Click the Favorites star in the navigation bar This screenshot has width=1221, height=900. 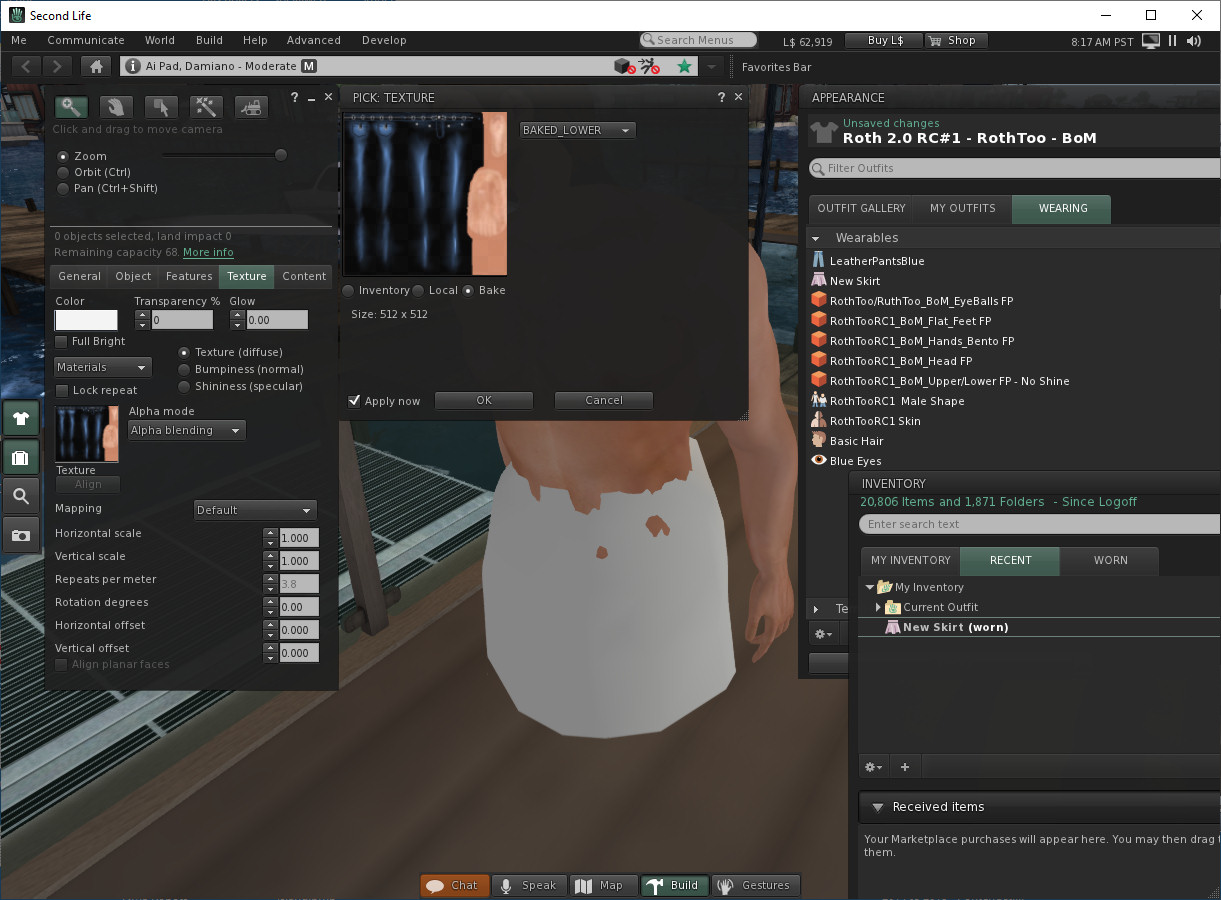685,66
